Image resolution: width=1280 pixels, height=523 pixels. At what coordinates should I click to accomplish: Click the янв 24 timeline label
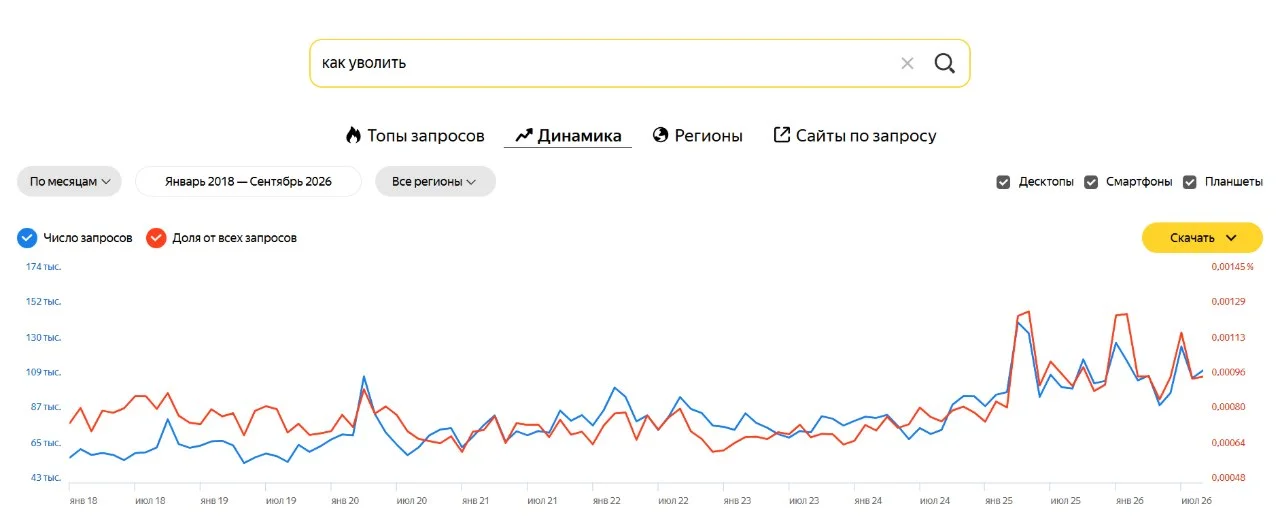click(870, 500)
